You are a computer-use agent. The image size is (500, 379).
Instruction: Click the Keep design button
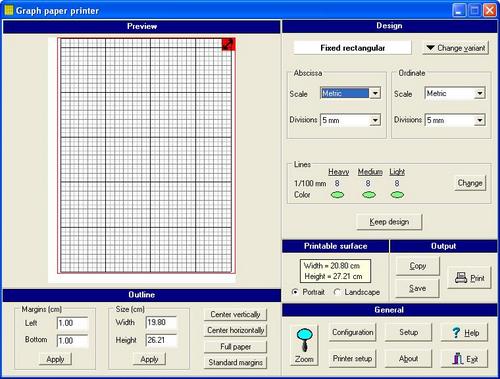click(389, 222)
